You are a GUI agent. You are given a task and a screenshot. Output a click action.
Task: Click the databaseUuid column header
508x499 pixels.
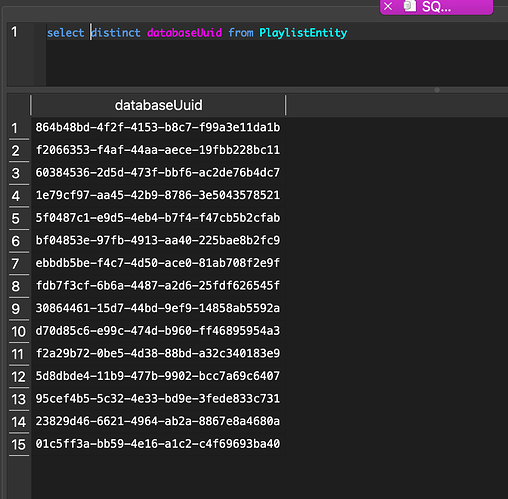pyautogui.click(x=158, y=105)
